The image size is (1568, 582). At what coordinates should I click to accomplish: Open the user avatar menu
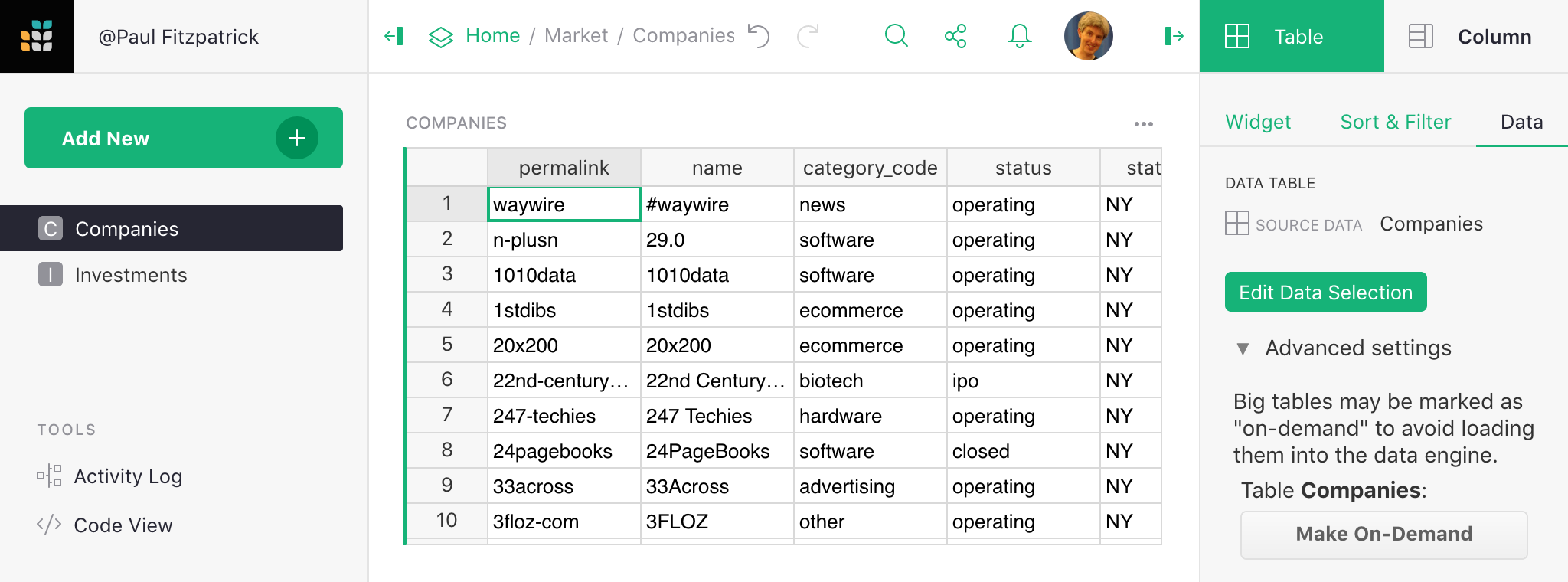(x=1088, y=36)
